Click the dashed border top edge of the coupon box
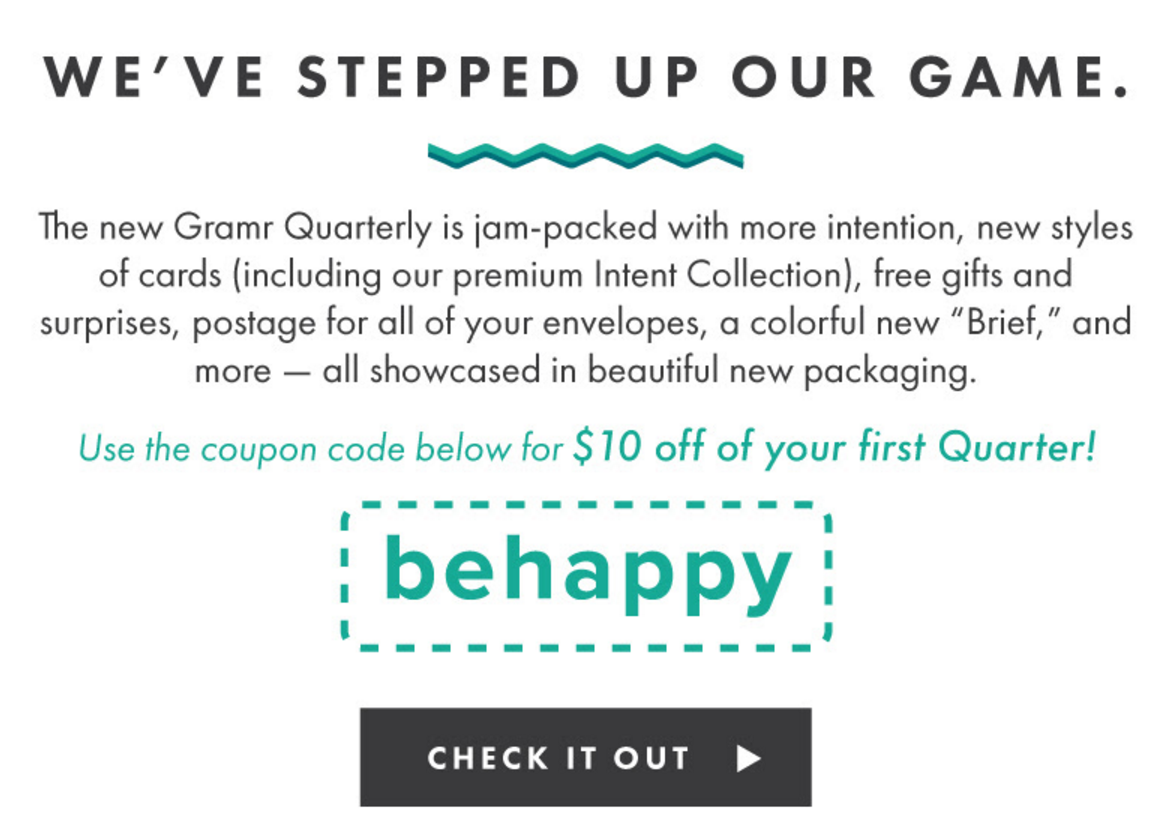Screen dimensions: 1170x834 pos(586,505)
